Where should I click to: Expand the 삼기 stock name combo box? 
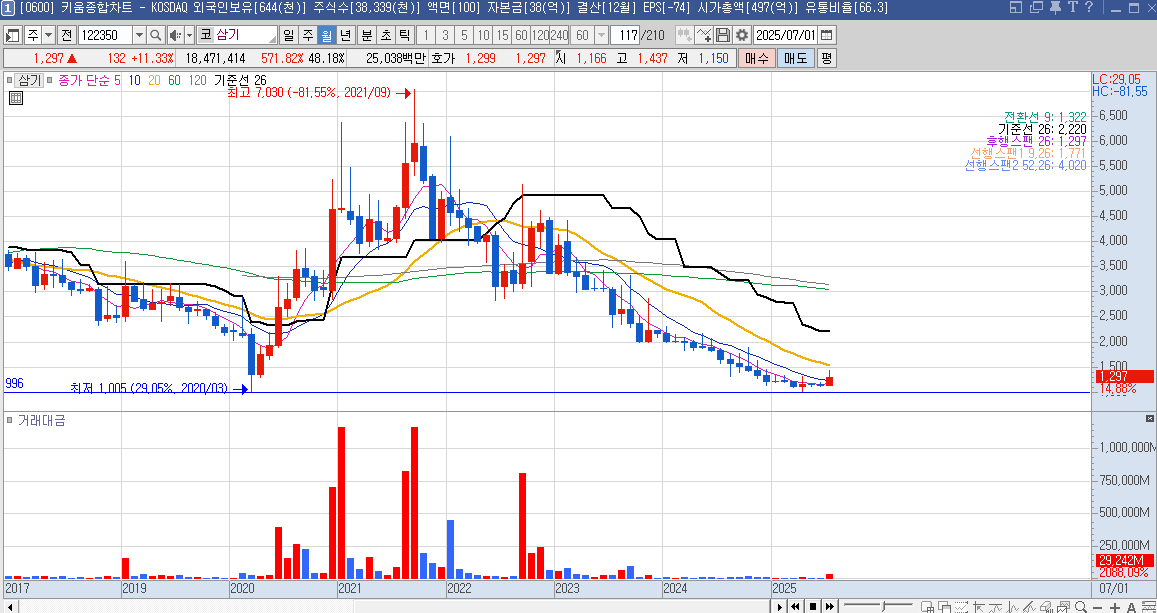click(272, 38)
